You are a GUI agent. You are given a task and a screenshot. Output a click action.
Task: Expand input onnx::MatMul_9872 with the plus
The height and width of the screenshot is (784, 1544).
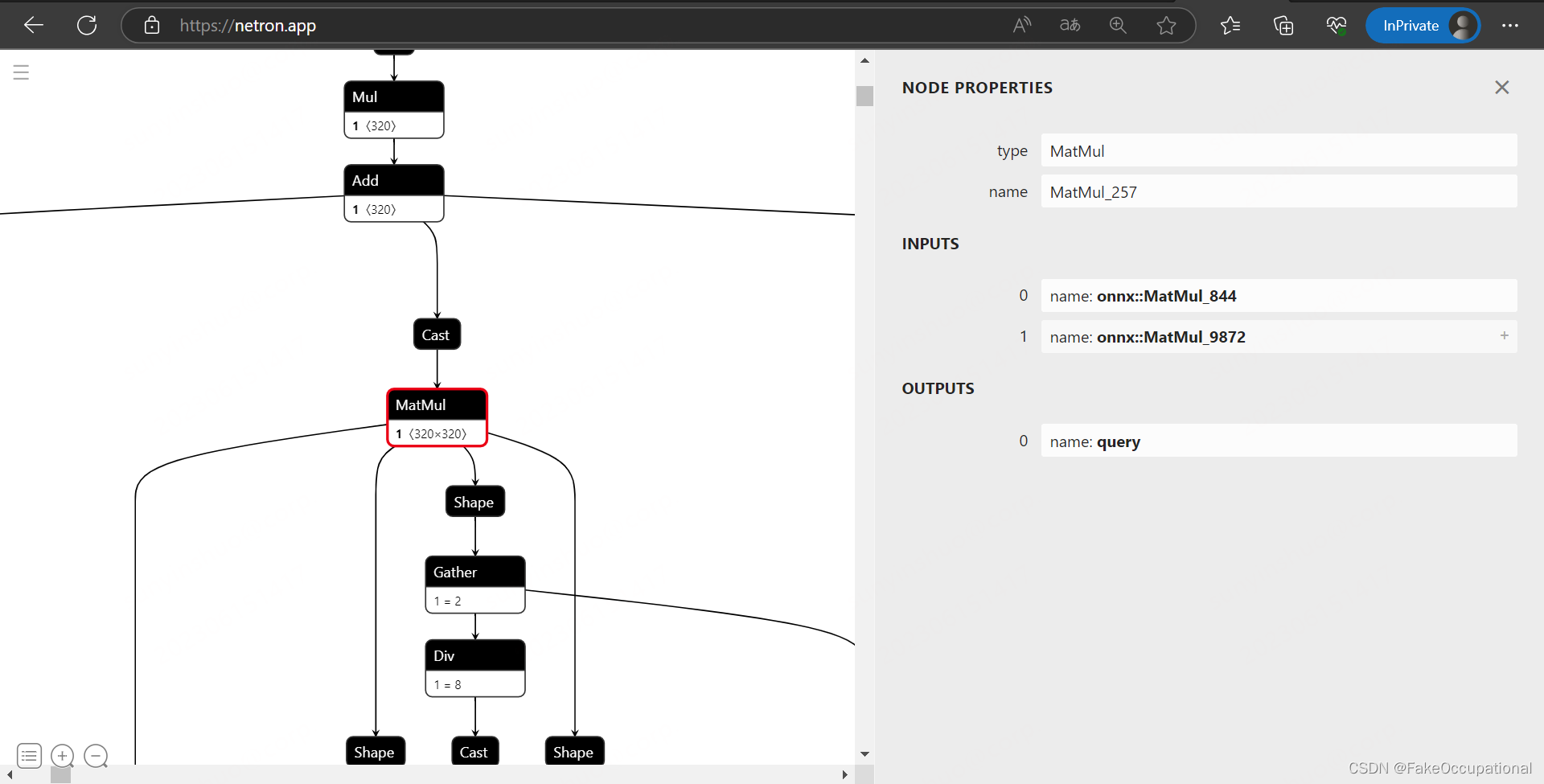click(1504, 336)
